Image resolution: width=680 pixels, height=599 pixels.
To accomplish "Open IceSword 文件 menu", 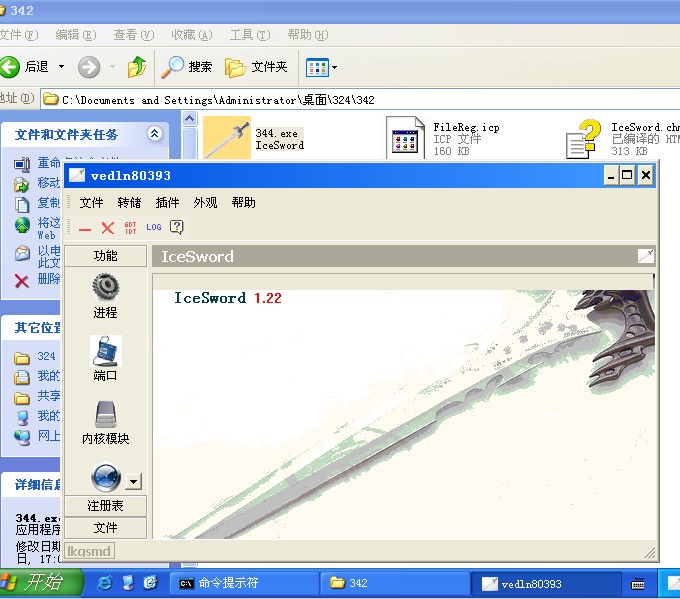I will 91,203.
